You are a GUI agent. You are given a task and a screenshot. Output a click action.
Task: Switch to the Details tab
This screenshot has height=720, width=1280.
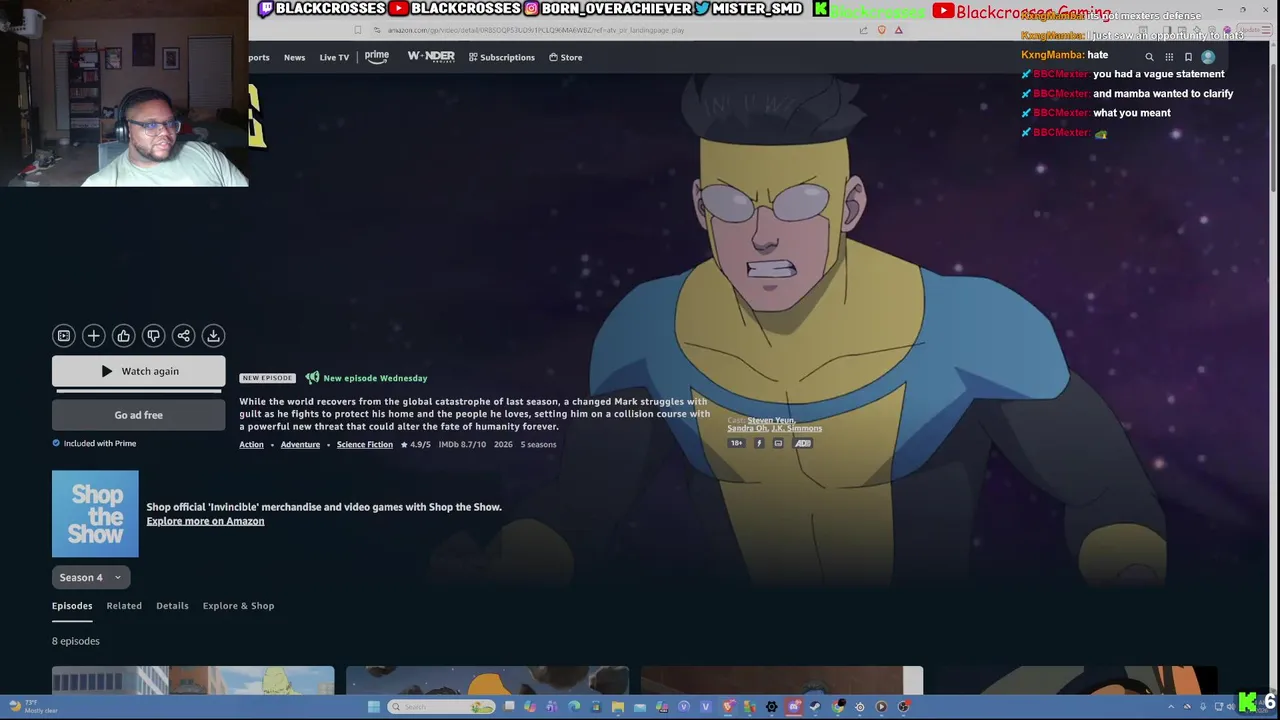(x=172, y=606)
